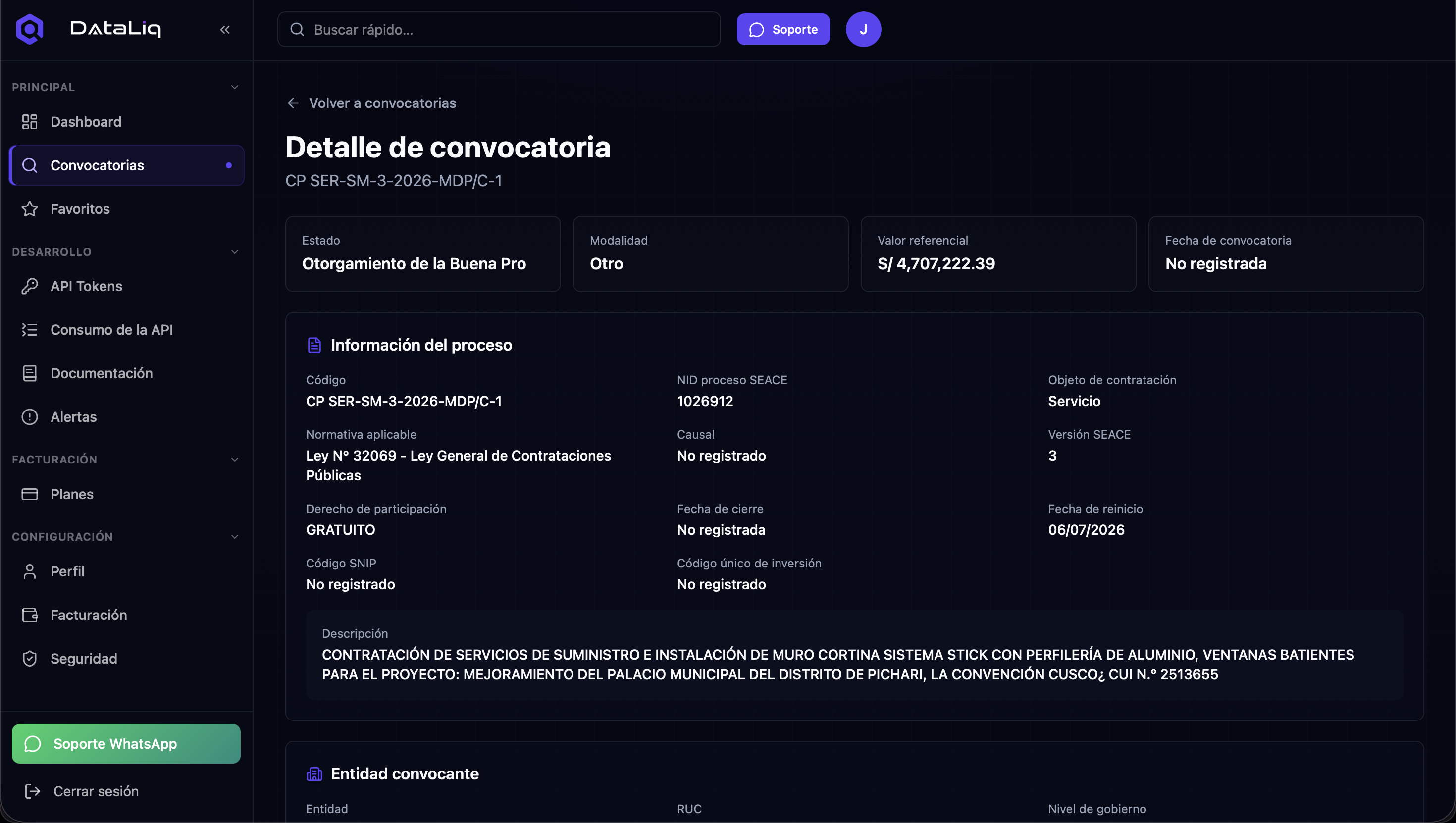The height and width of the screenshot is (823, 1456).
Task: Click Objeto de contratación value Servicio
Action: click(x=1074, y=401)
